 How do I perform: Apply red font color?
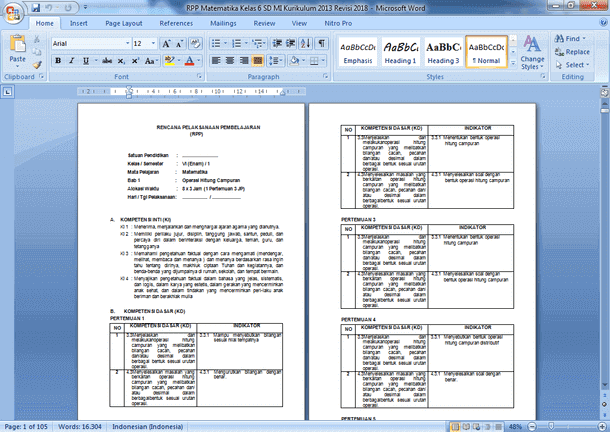coord(189,61)
